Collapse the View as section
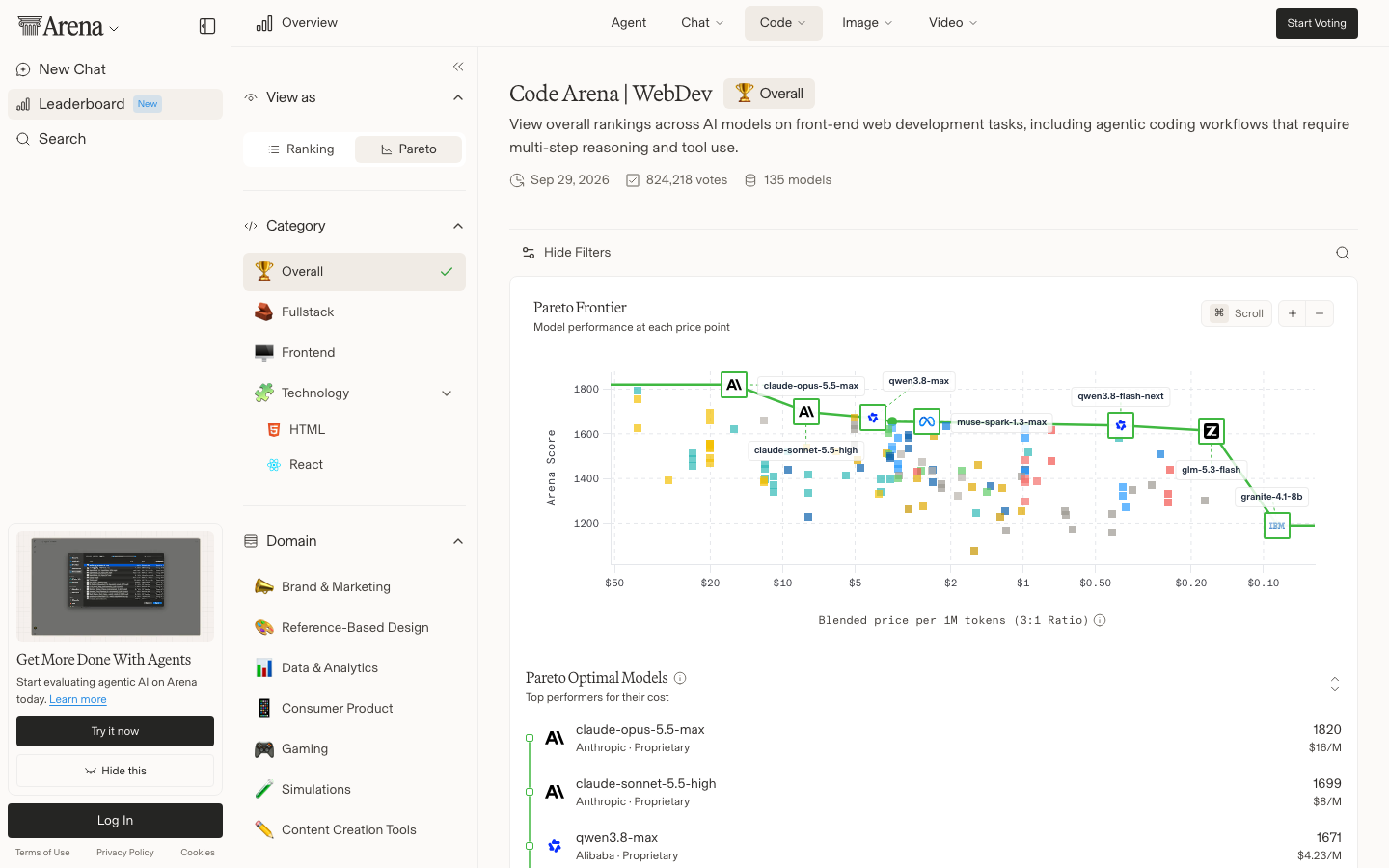 [458, 97]
